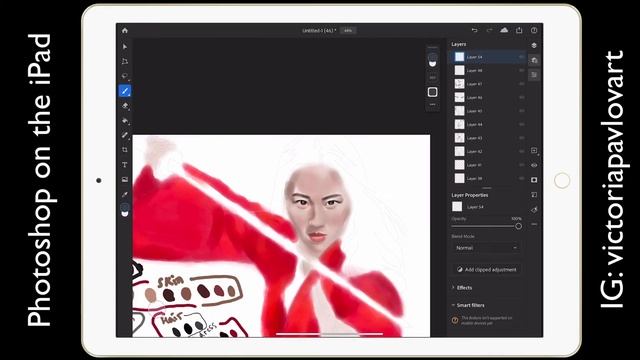Click the Layer Properties thumbnail for Layer 54

[x=457, y=207]
